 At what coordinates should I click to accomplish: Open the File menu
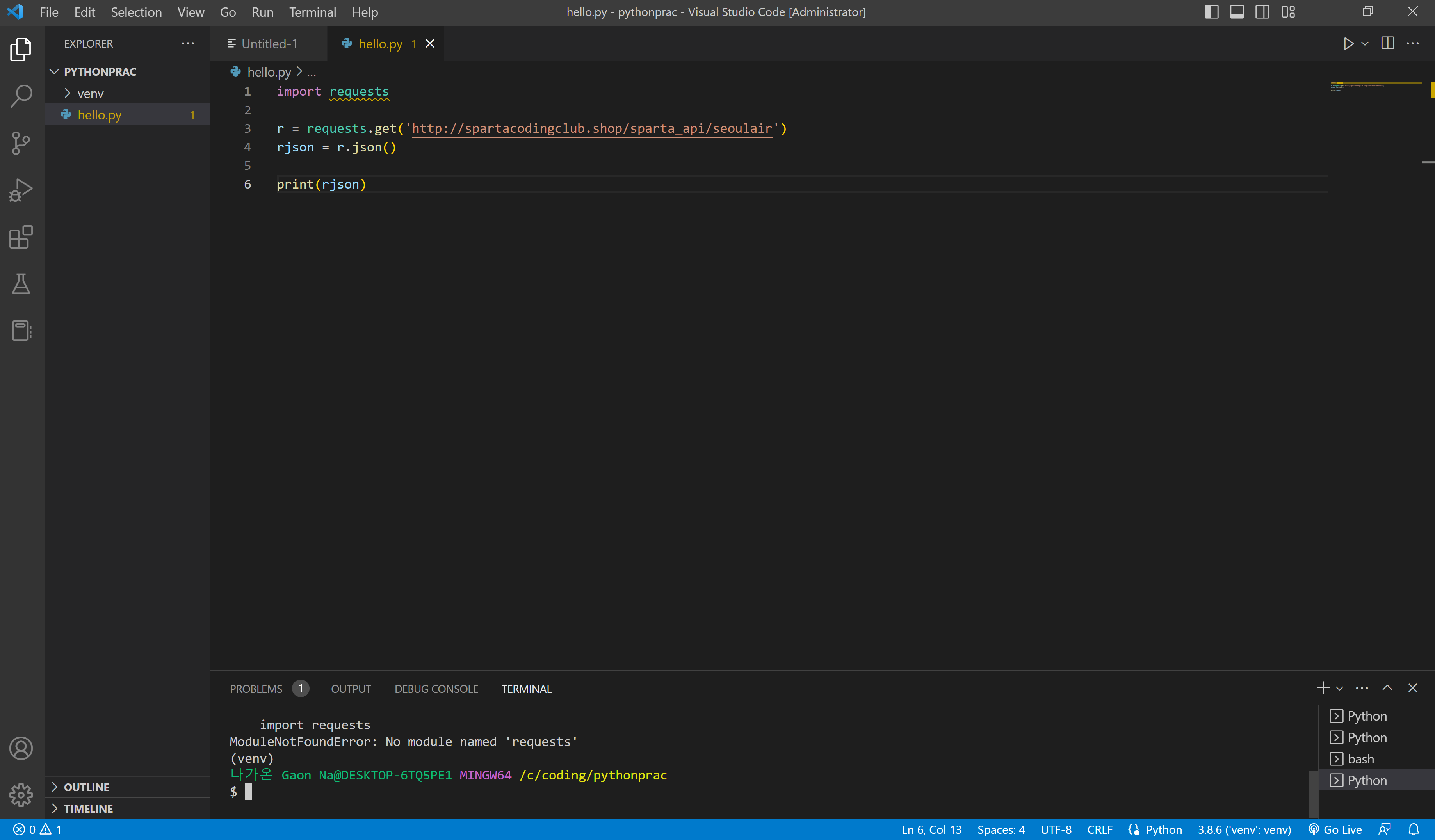click(x=49, y=12)
